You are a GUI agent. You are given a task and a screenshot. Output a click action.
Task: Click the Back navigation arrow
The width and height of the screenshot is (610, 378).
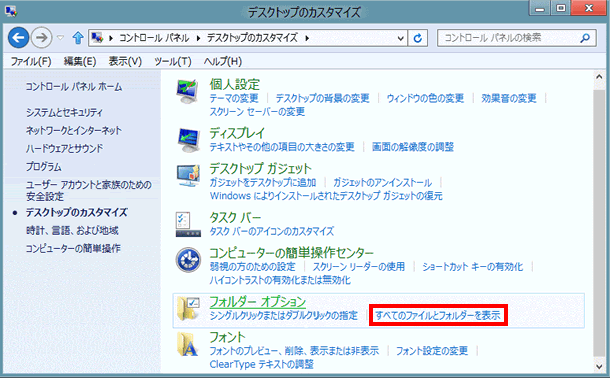pos(18,38)
